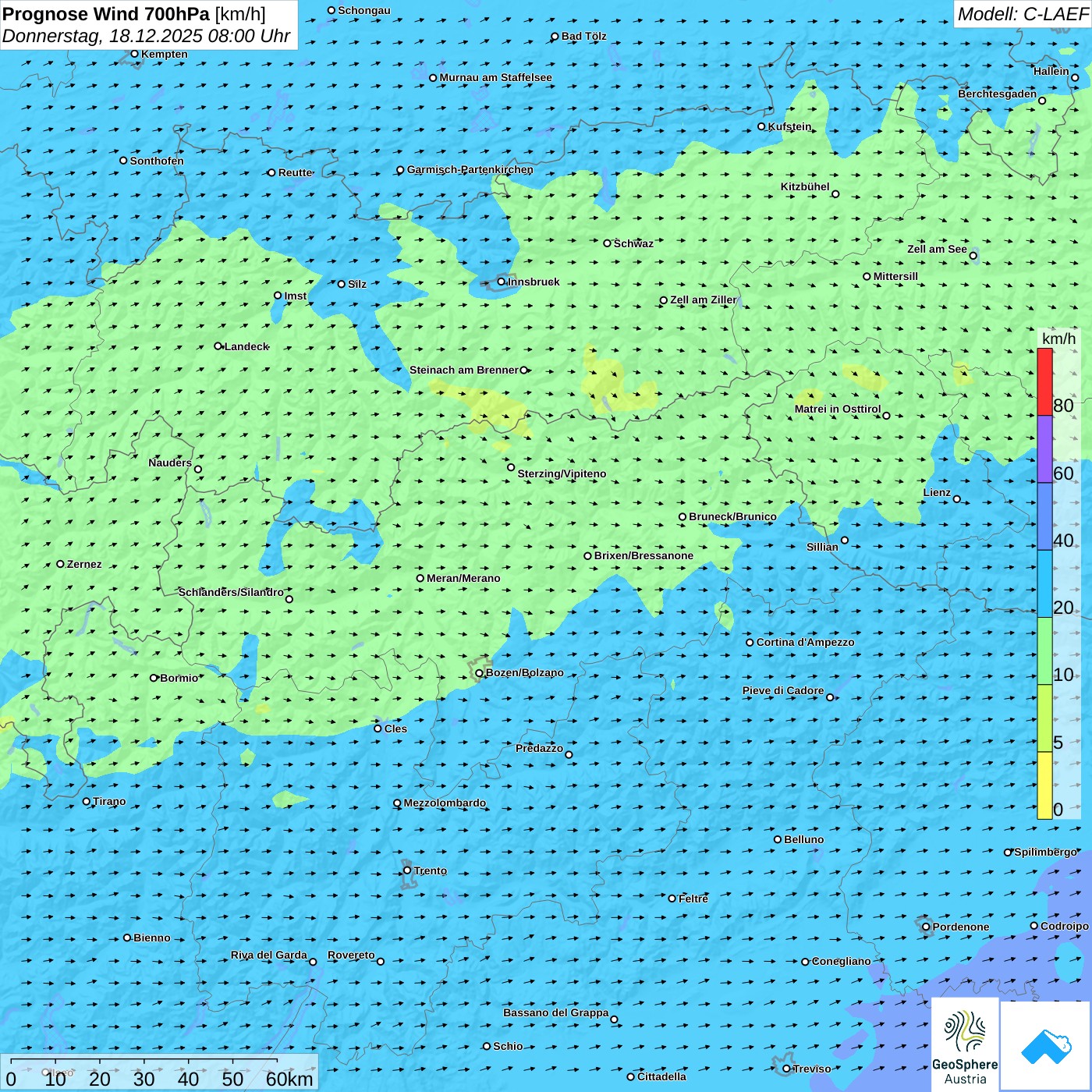1092x1092 pixels.
Task: Click the Kufstein location marker
Action: coord(762,126)
